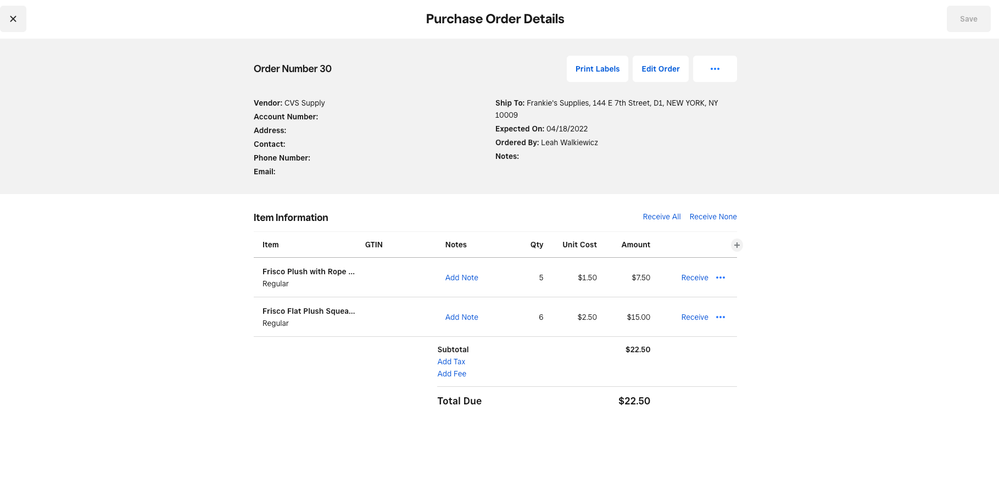Receive the Frisco Flat Plush Squeaker item
Viewport: 999px width, 493px height.
point(694,317)
